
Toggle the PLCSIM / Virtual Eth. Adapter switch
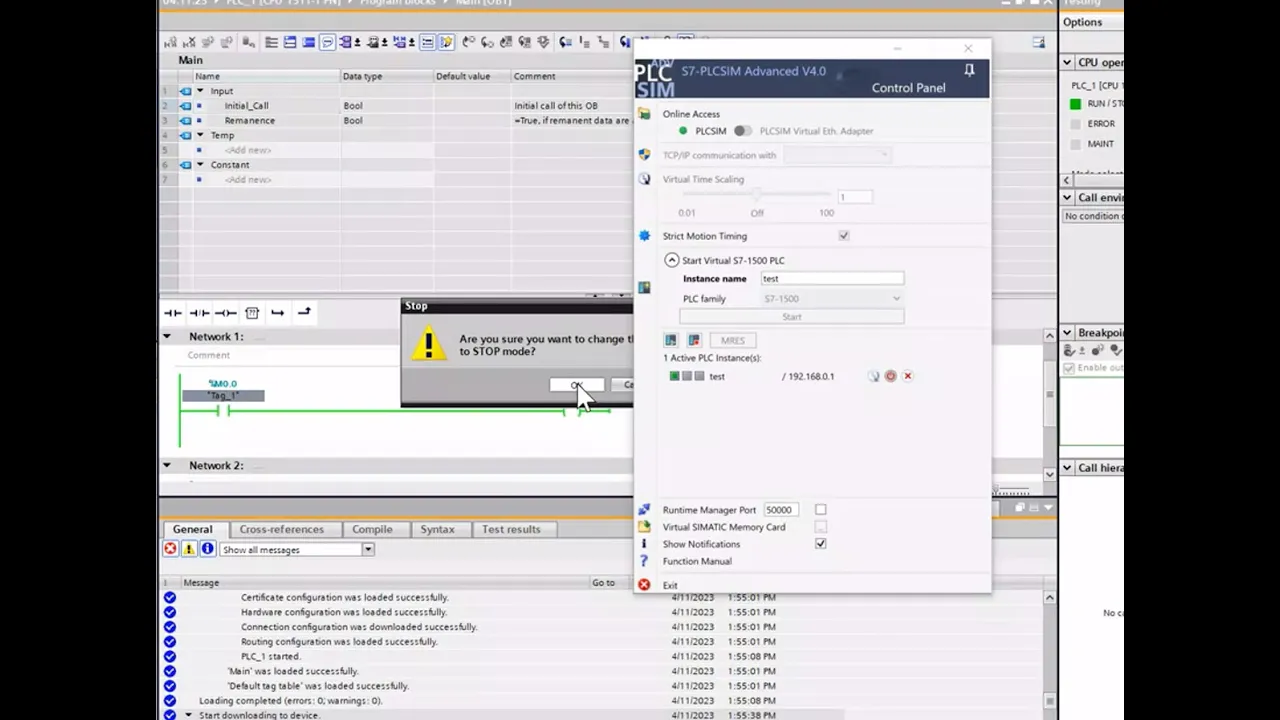[742, 131]
